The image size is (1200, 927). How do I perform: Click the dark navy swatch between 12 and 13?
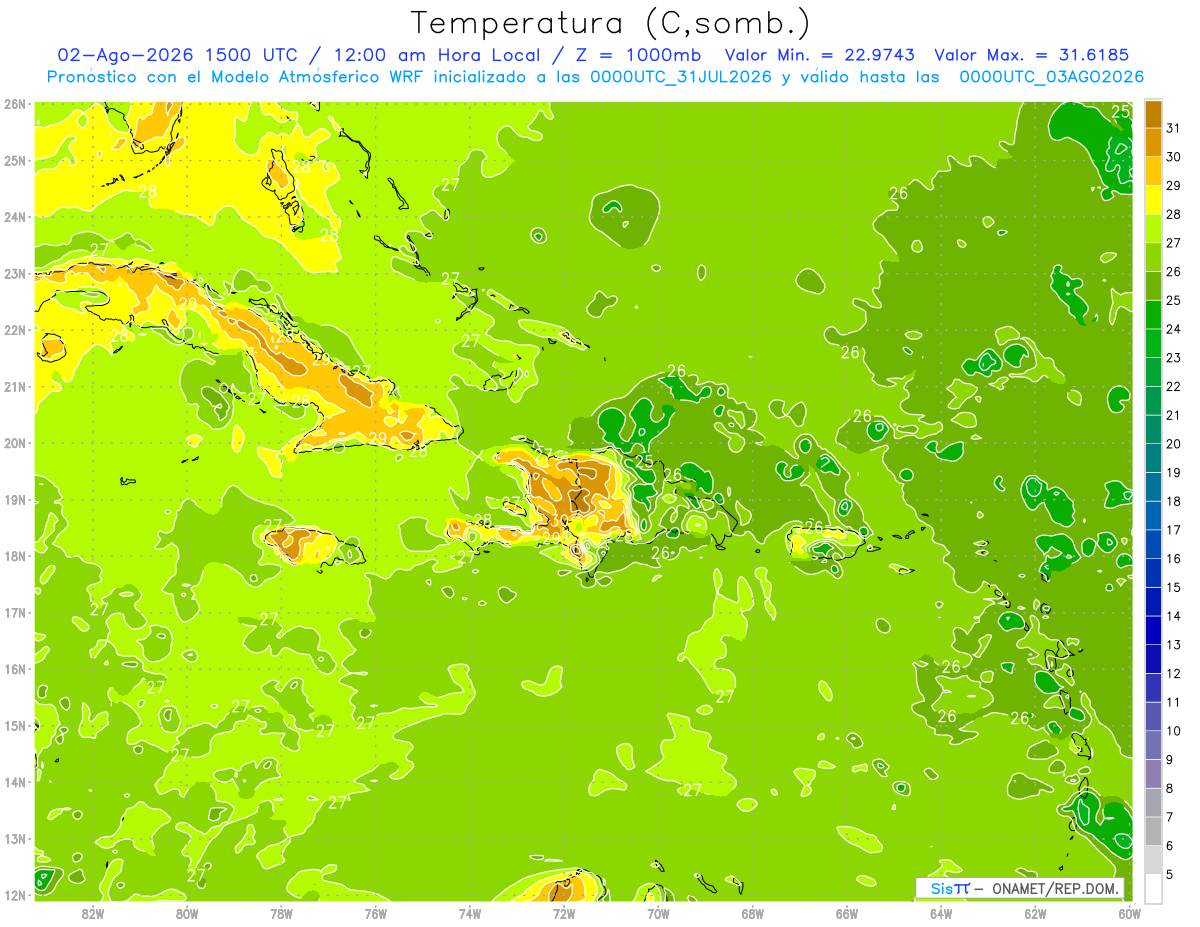tap(1154, 658)
